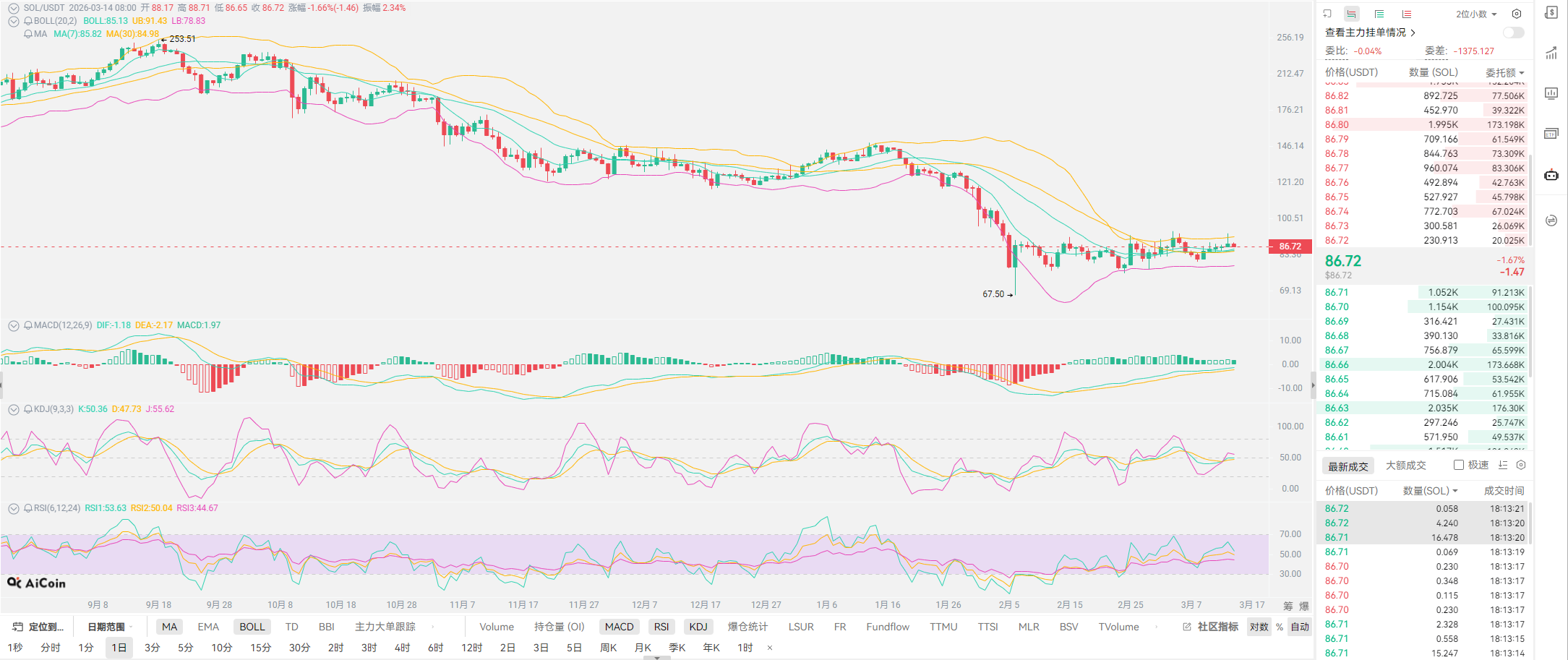1568x660 pixels.
Task: Click the 定位到... locate button
Action: tap(39, 627)
